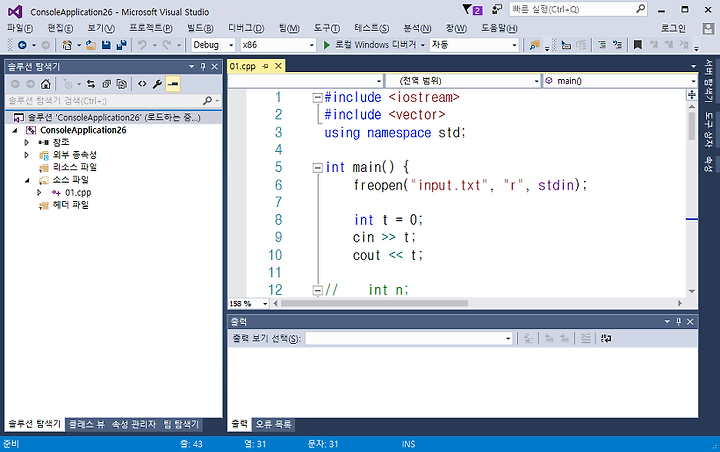Toggle auto-hide pin of Solution Explorer panel
This screenshot has height=452, width=720.
pyautogui.click(x=203, y=67)
